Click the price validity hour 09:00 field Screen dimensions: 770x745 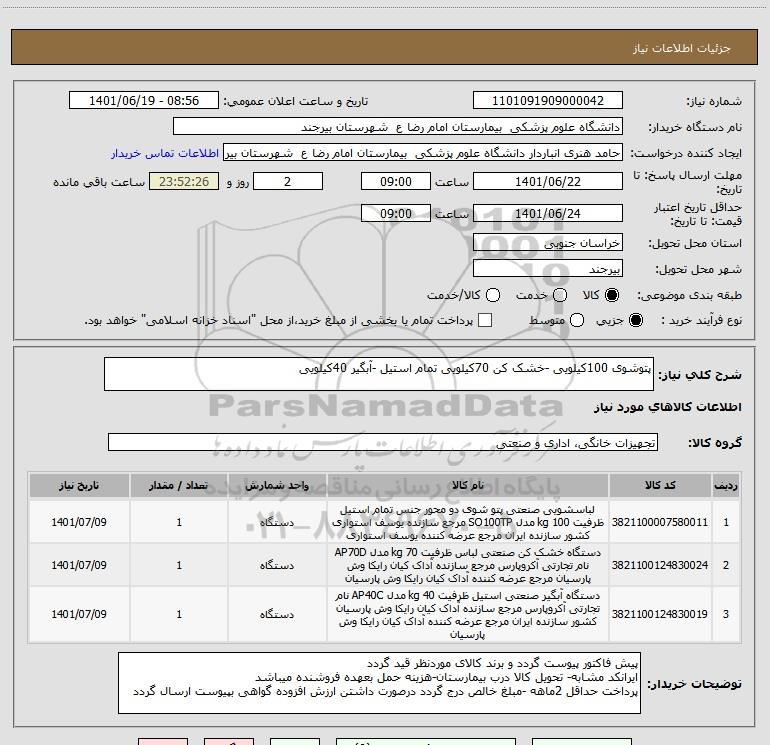(x=396, y=213)
